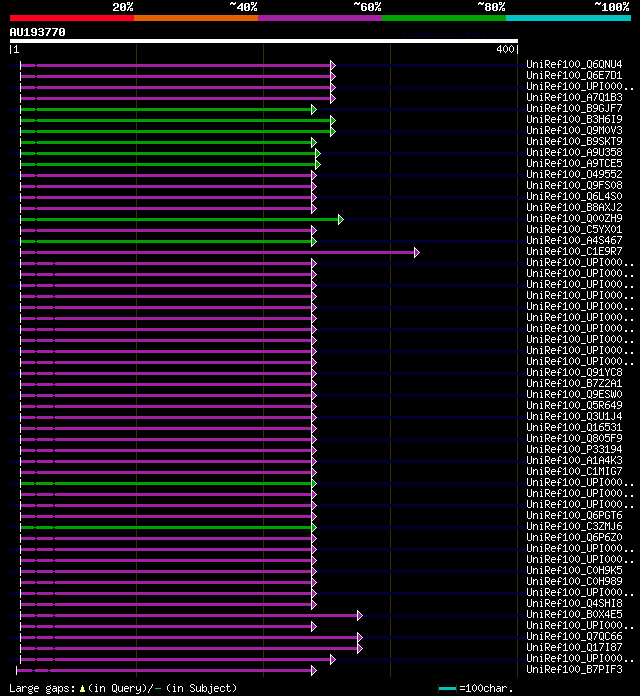This screenshot has height=696, width=640.
Task: Click the green arrowhead of the UniRef100_C3ZMJ6 row
Action: [x=314, y=528]
